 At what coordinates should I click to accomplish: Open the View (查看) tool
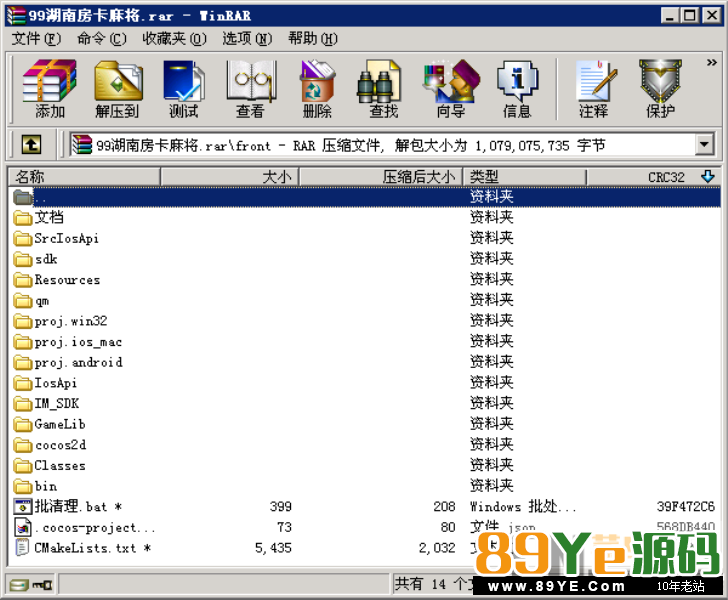[251, 88]
